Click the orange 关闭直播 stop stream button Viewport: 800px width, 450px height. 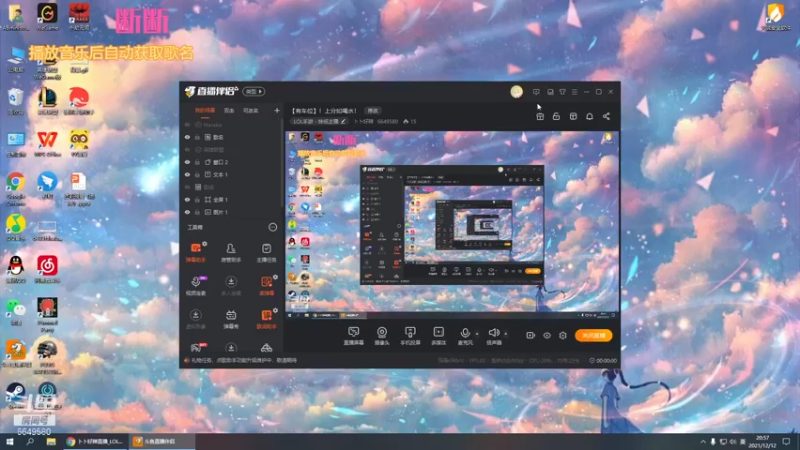[593, 335]
